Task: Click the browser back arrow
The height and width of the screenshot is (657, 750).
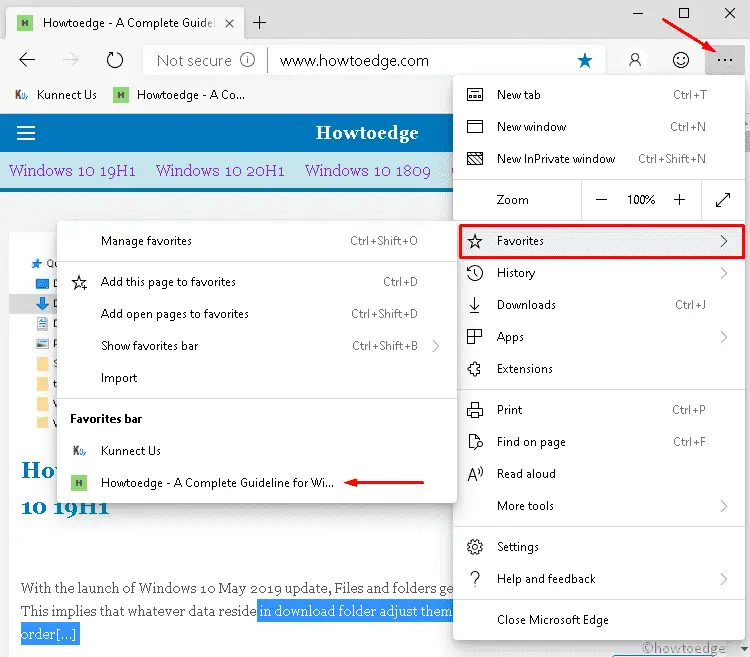Action: click(27, 60)
